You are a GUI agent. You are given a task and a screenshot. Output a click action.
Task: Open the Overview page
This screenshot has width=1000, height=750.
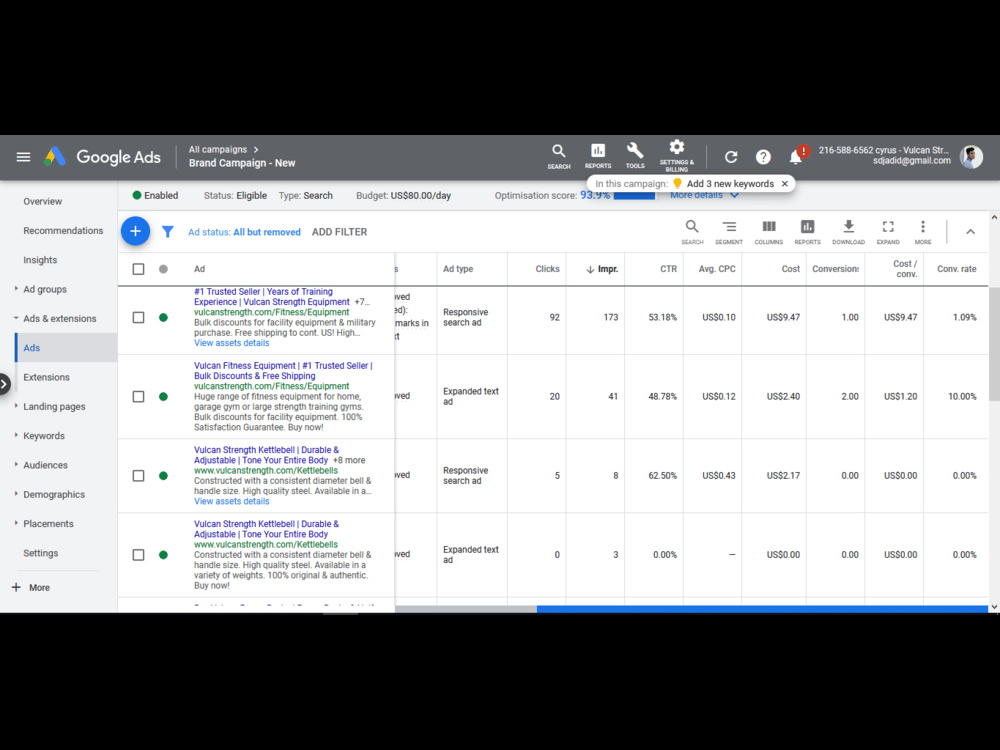(x=43, y=201)
